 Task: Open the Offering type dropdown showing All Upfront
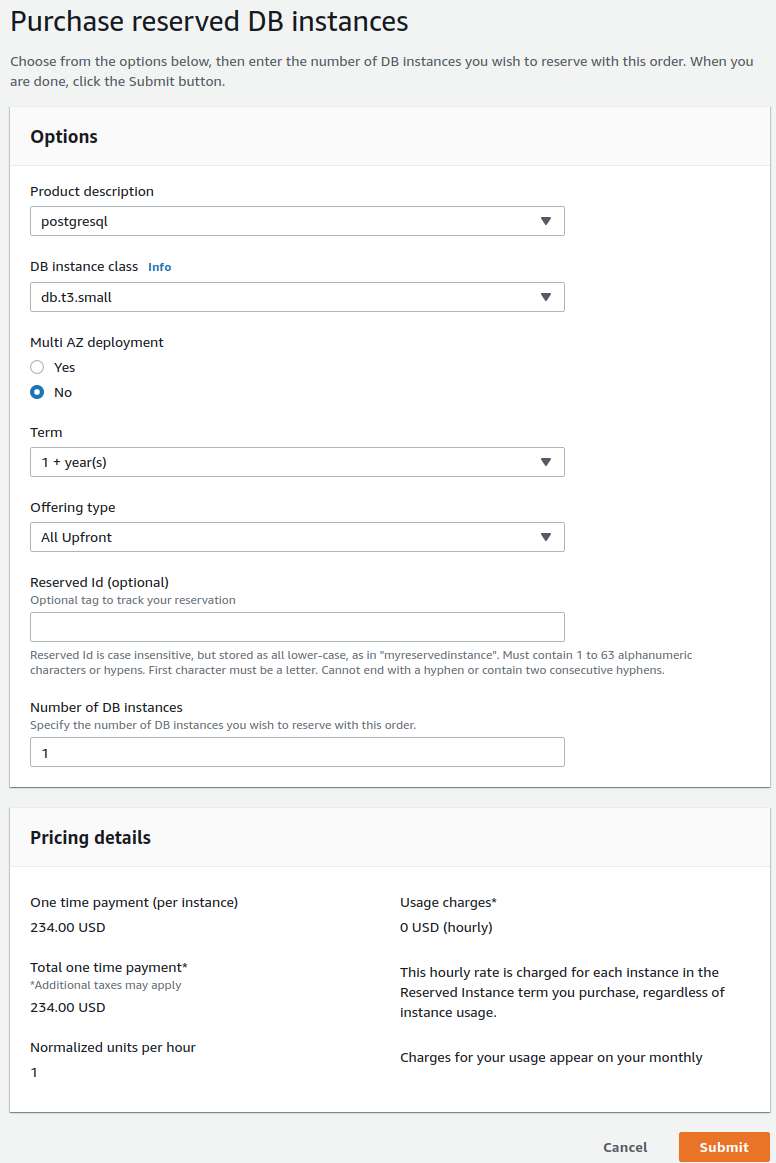[x=297, y=537]
